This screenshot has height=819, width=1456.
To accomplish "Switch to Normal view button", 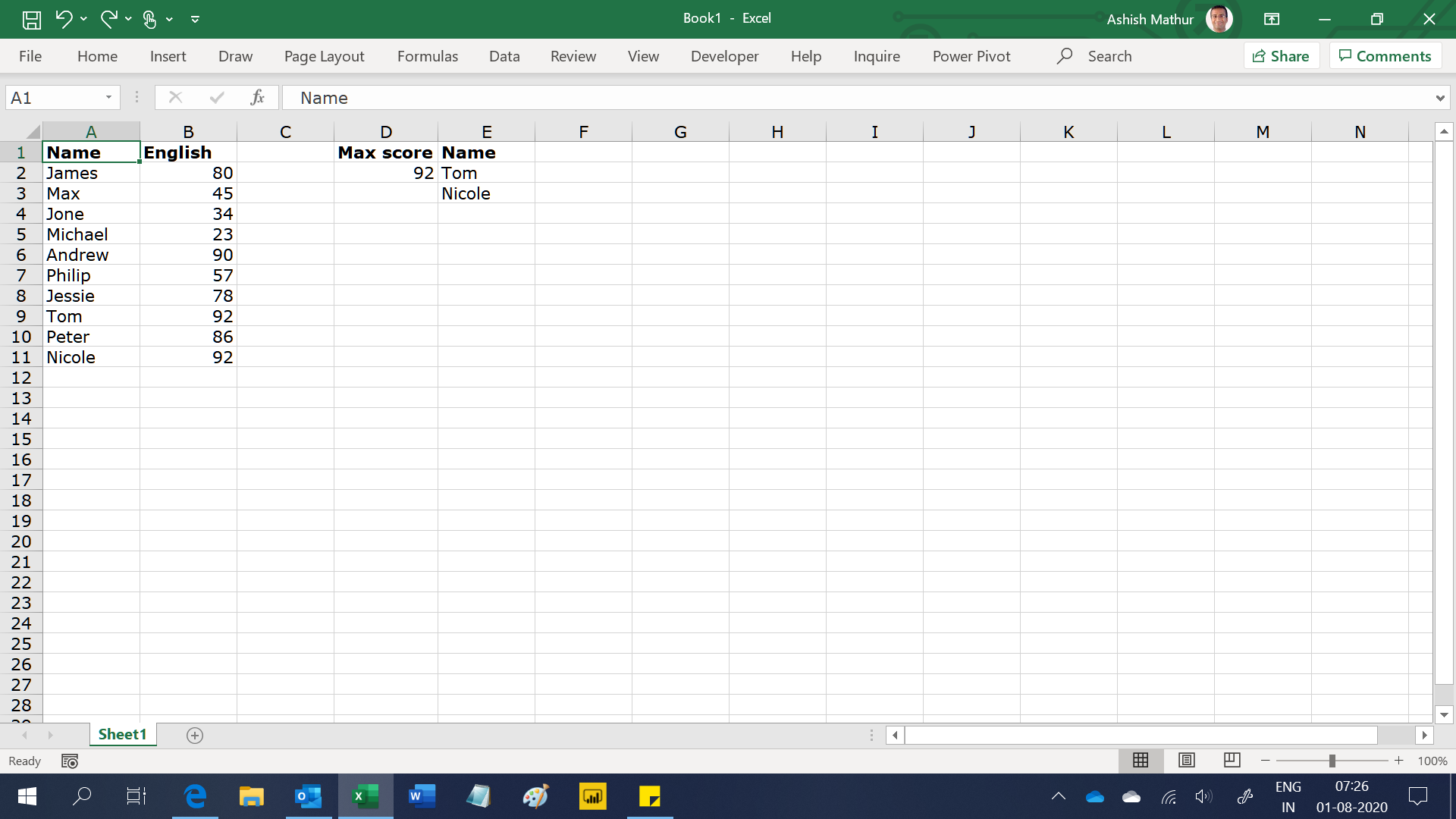I will click(x=1141, y=760).
